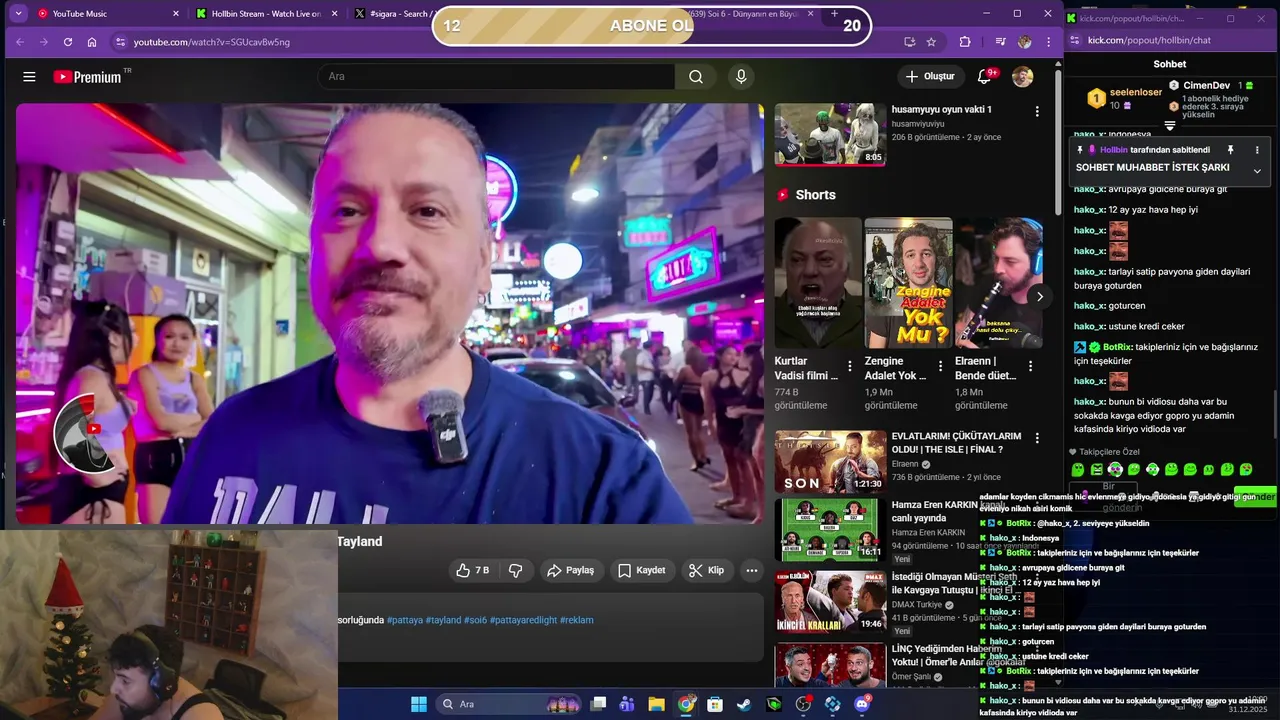Open the EVLATLARIM ÇÜKÜTAYLARIM video thumbnail

[830, 462]
